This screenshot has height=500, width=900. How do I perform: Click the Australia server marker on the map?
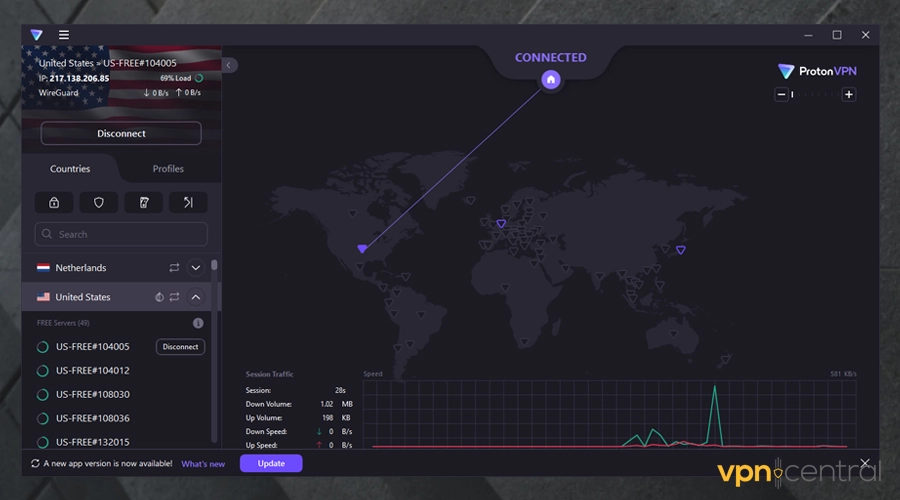click(673, 334)
